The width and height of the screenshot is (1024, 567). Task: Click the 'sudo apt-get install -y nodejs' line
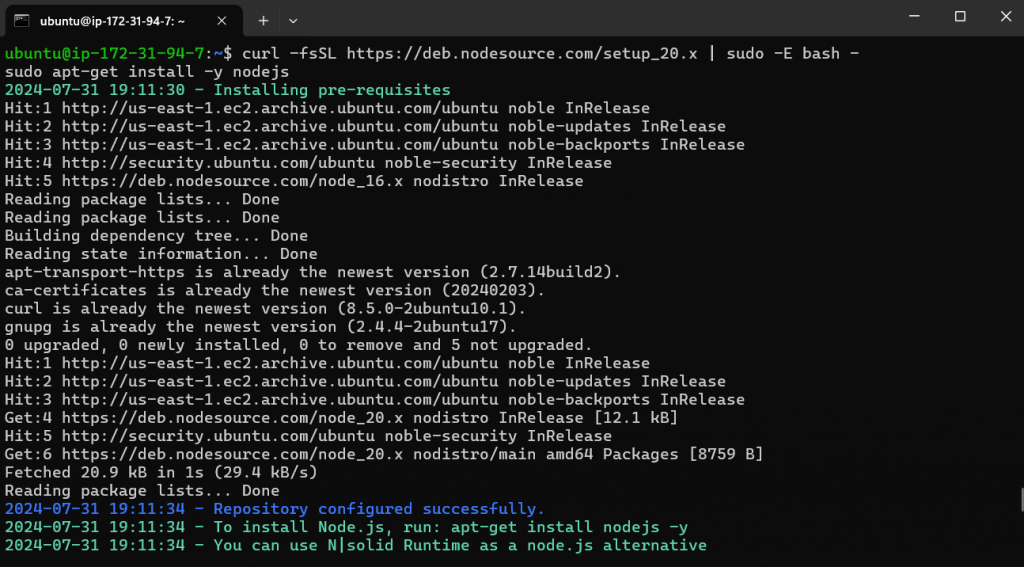click(147, 72)
